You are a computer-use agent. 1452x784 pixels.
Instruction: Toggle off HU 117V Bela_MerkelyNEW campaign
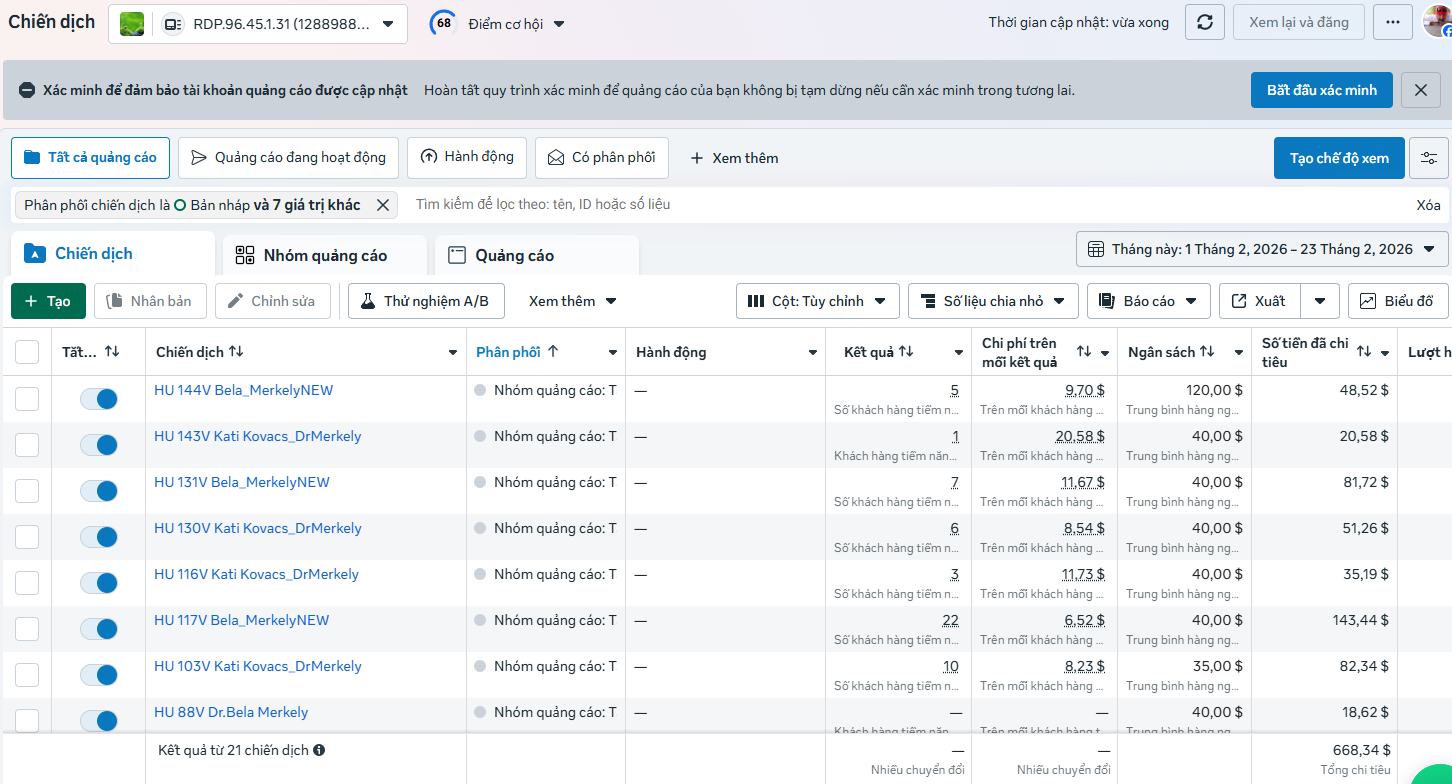(x=99, y=629)
